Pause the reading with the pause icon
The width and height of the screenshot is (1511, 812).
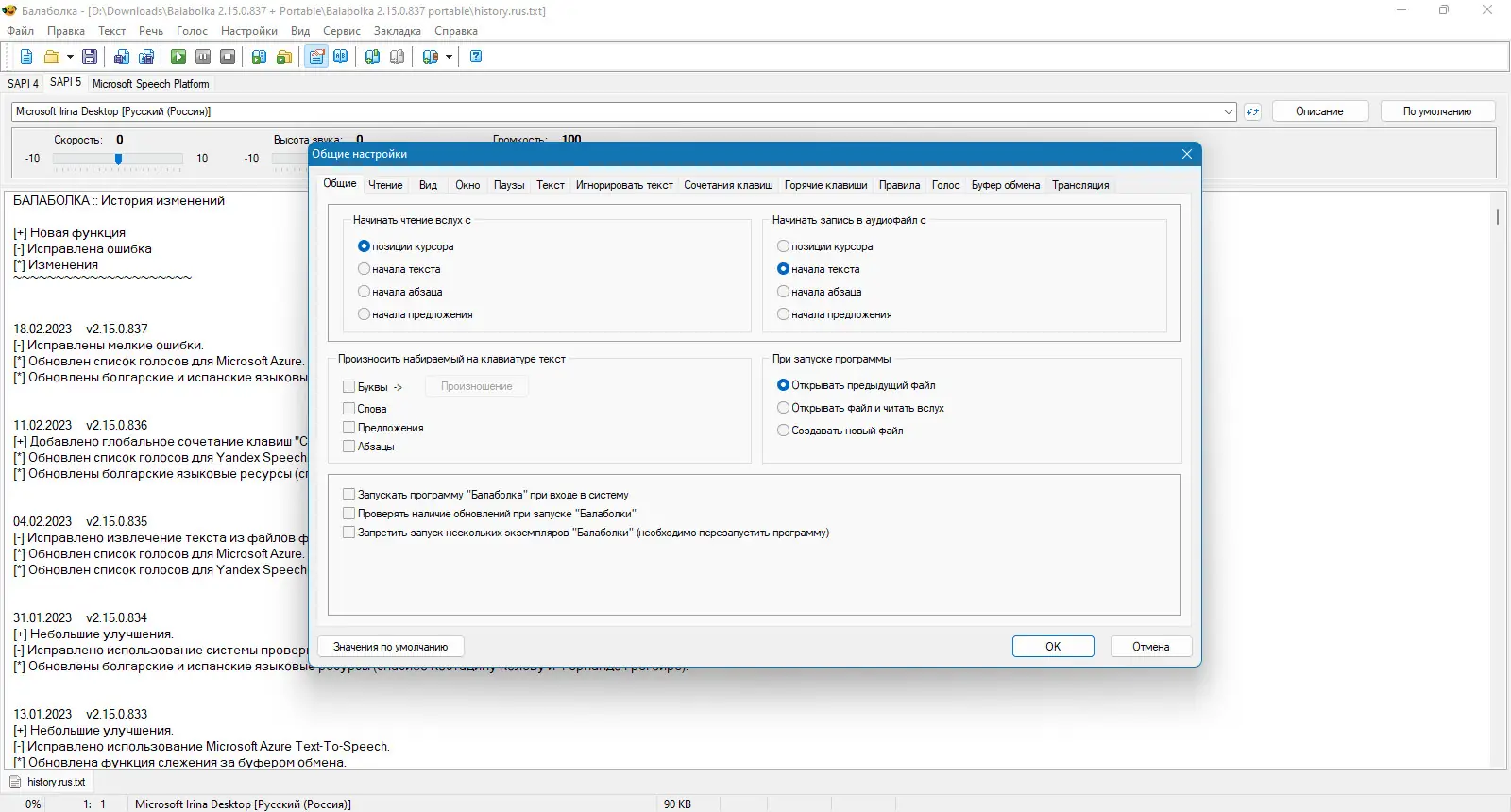coord(203,57)
